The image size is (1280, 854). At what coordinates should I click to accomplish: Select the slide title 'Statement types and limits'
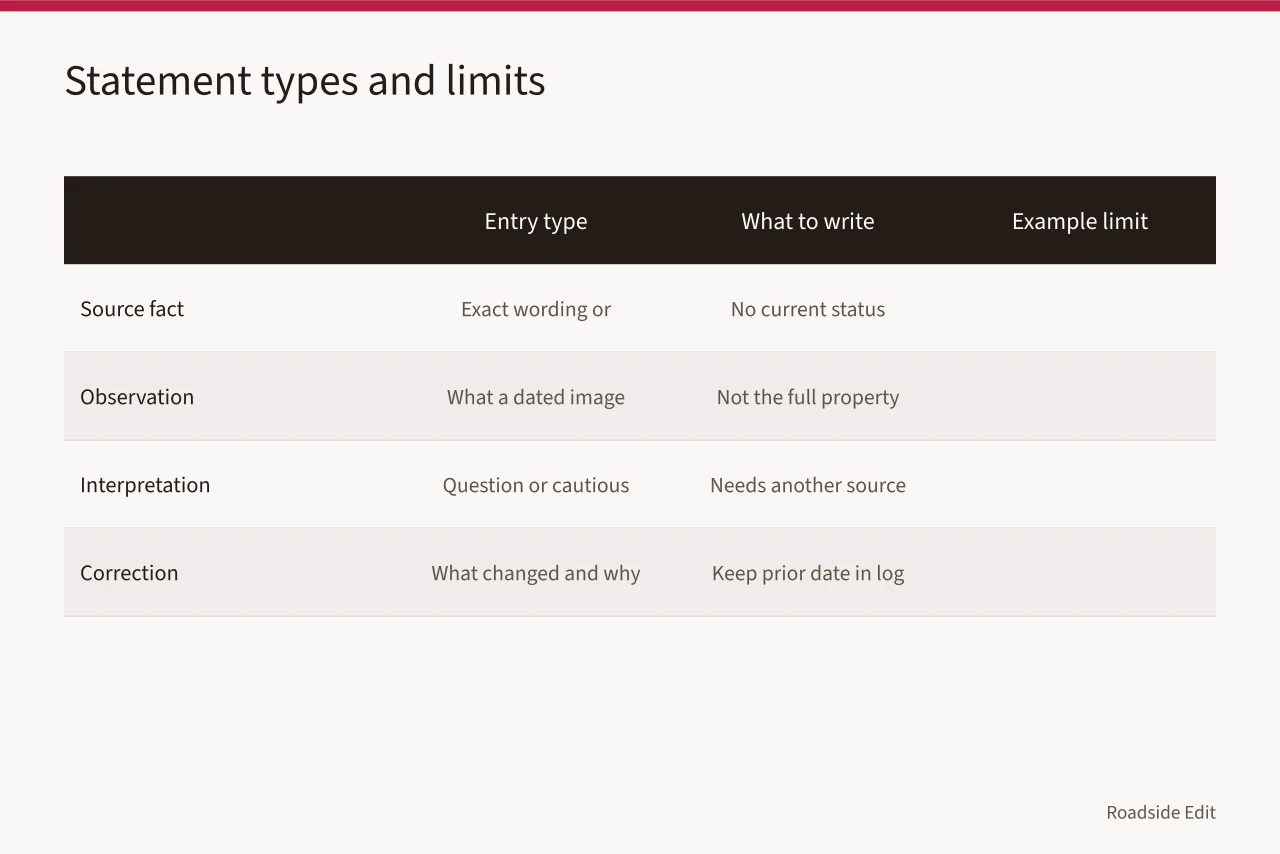pyautogui.click(x=305, y=81)
